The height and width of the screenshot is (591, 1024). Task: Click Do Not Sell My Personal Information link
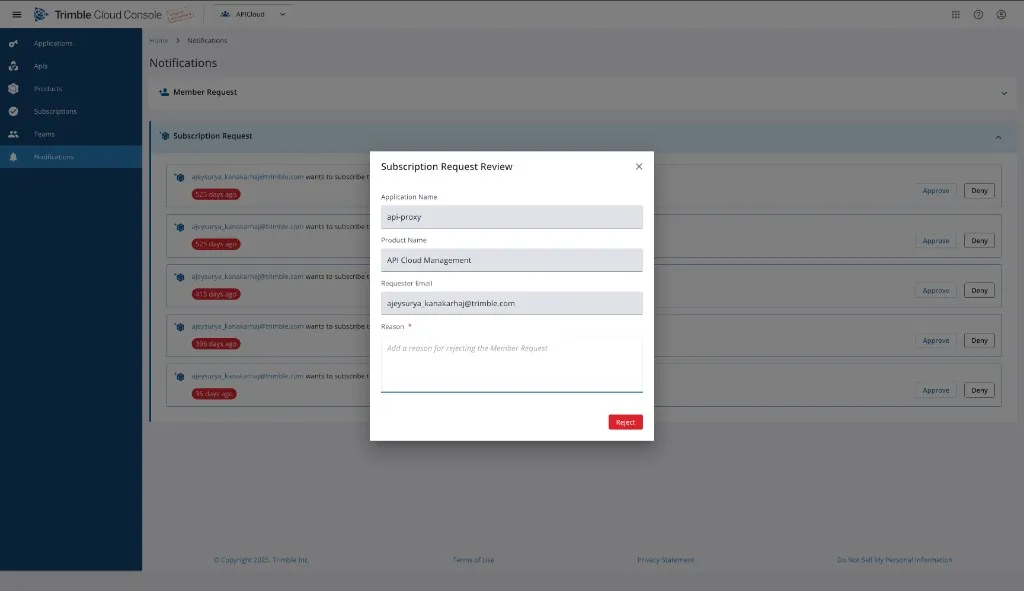tap(895, 560)
